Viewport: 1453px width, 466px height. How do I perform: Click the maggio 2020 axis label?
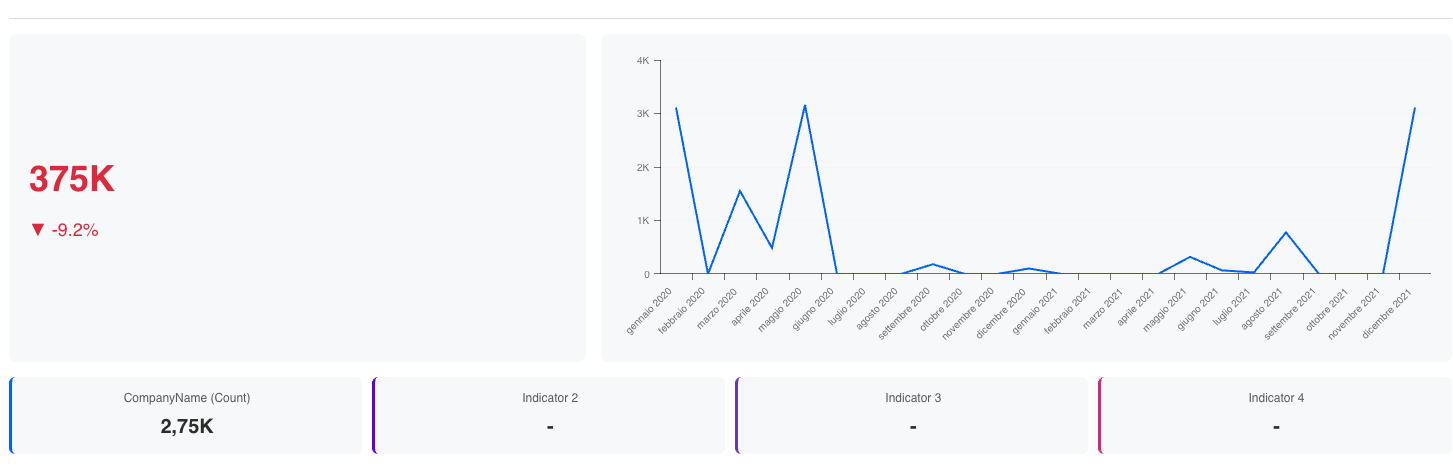(x=780, y=310)
